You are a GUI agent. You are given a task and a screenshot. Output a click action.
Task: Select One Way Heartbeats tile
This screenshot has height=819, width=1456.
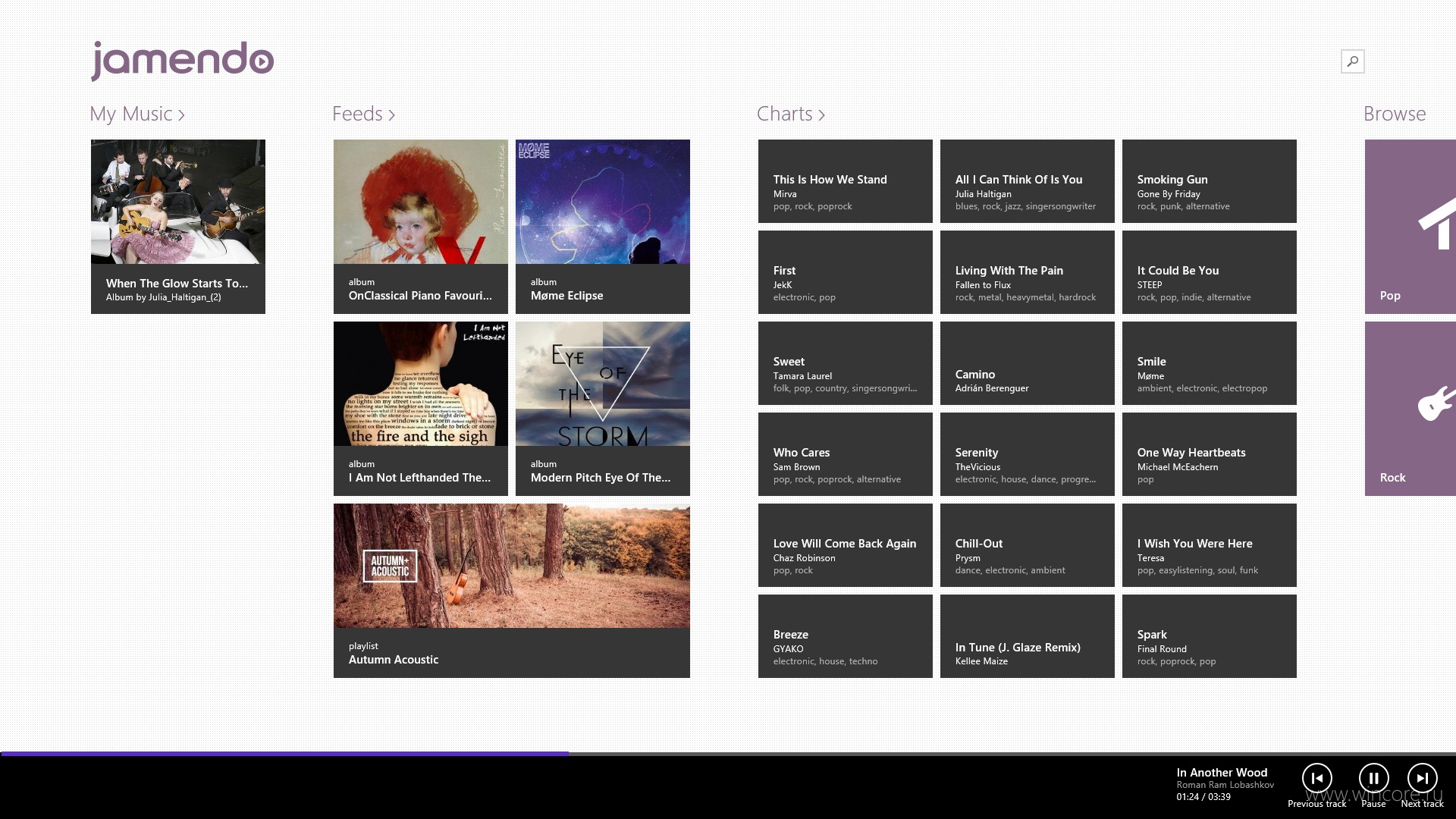1210,454
